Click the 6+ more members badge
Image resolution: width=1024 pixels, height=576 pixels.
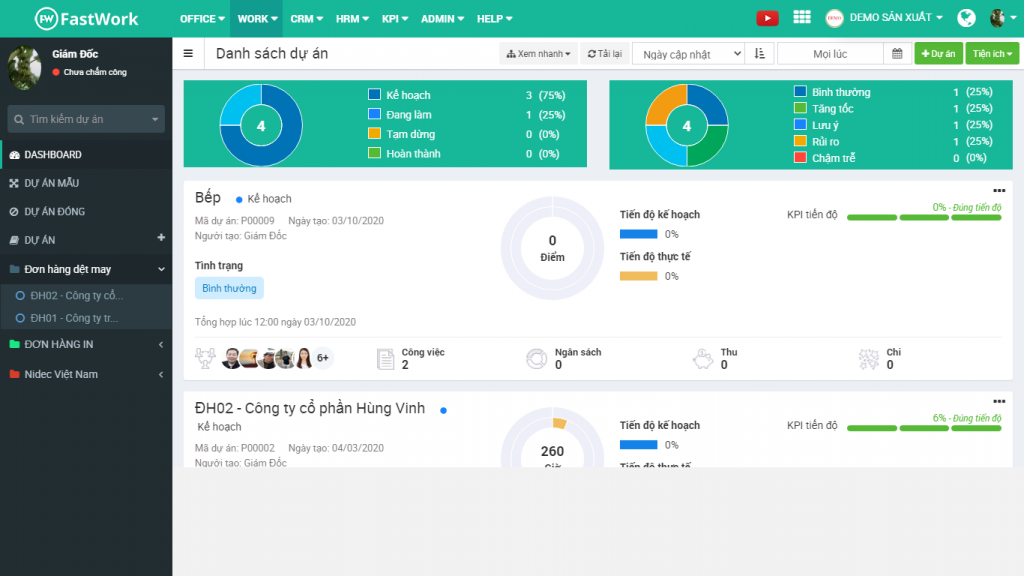click(x=323, y=358)
